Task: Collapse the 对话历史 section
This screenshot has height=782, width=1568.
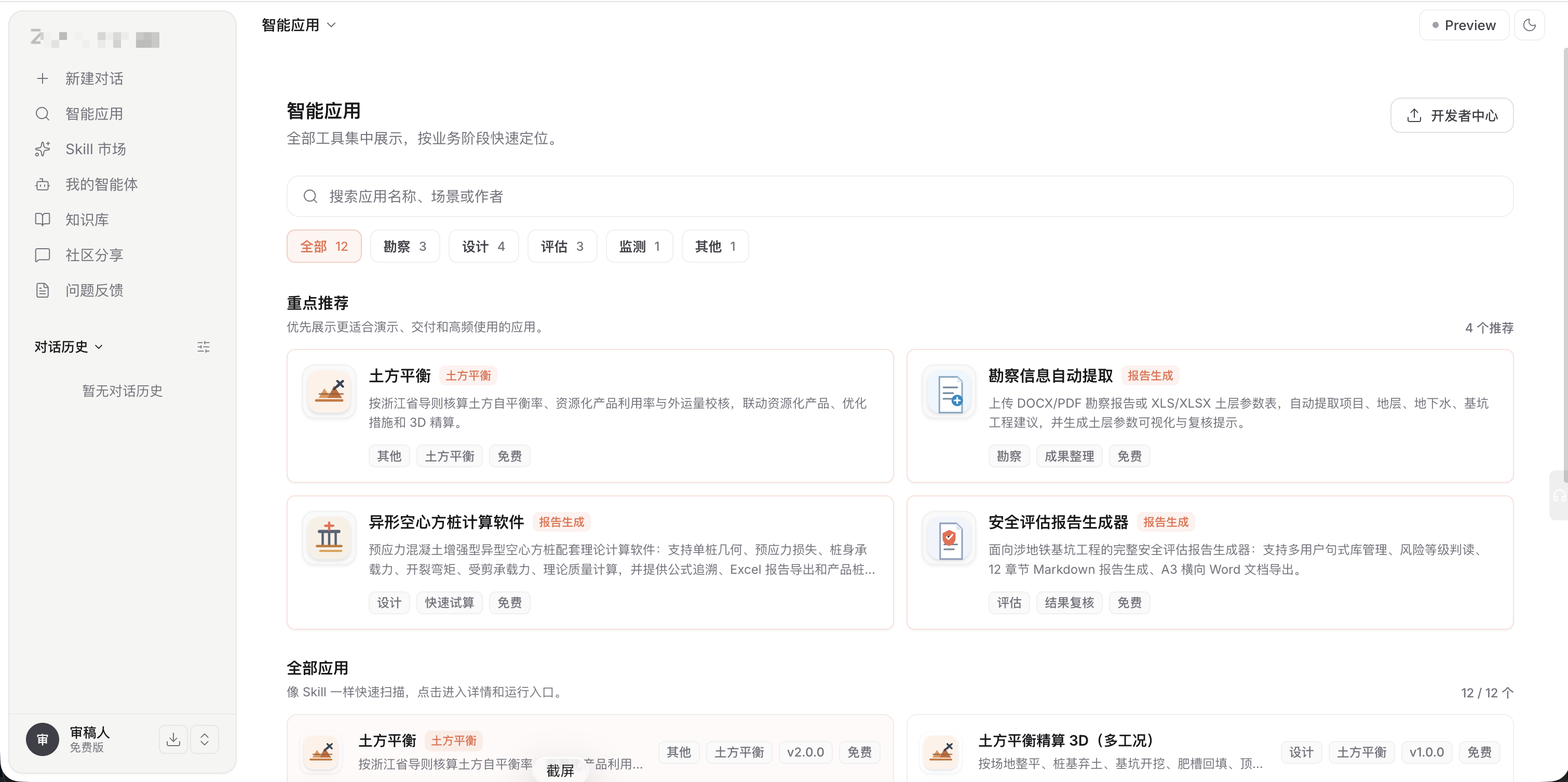Action: 69,347
